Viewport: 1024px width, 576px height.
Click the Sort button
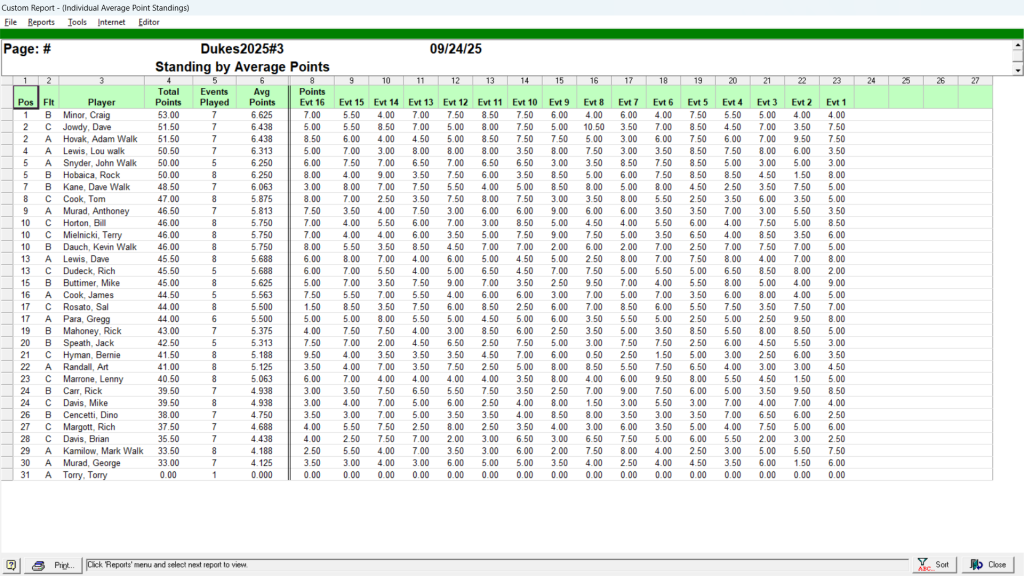(x=934, y=565)
